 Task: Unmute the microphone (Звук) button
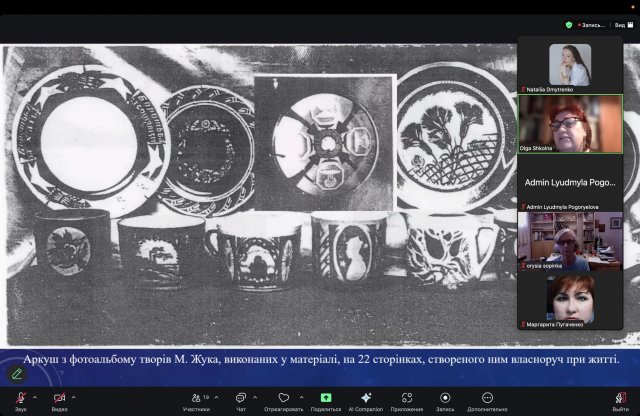pos(20,399)
